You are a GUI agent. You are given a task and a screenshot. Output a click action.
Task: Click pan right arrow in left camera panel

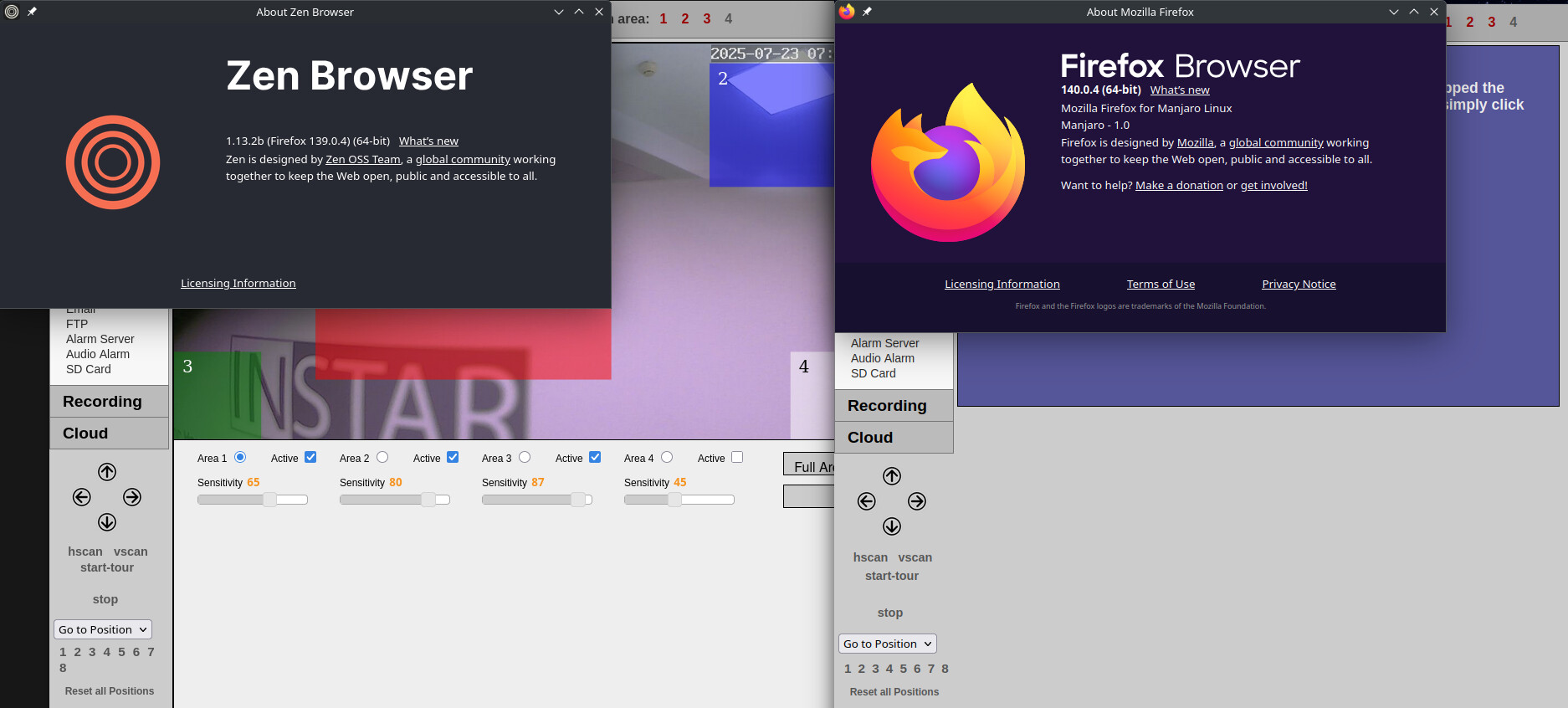click(x=132, y=497)
